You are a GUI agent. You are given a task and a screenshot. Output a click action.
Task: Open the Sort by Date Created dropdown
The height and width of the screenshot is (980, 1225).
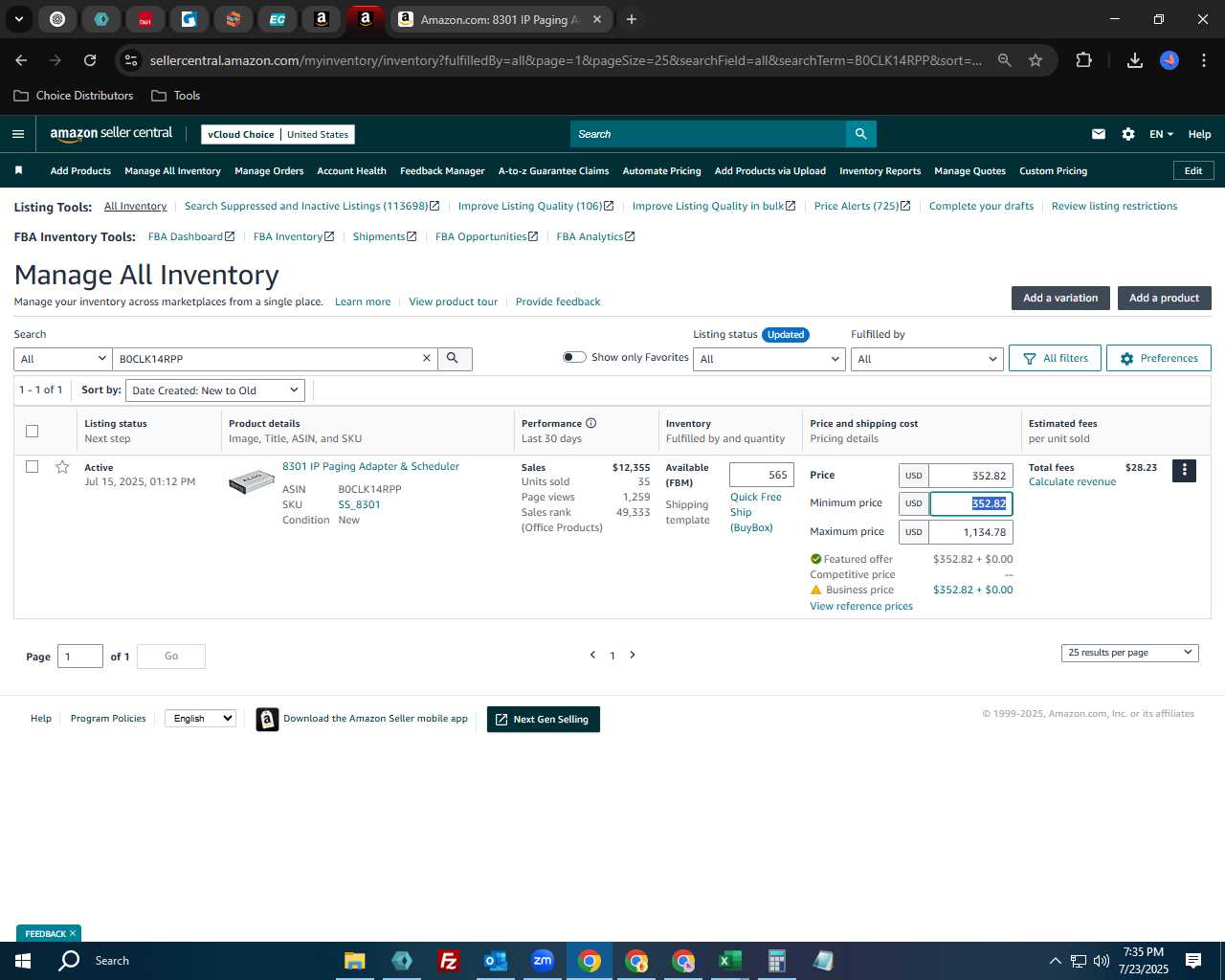pyautogui.click(x=215, y=390)
